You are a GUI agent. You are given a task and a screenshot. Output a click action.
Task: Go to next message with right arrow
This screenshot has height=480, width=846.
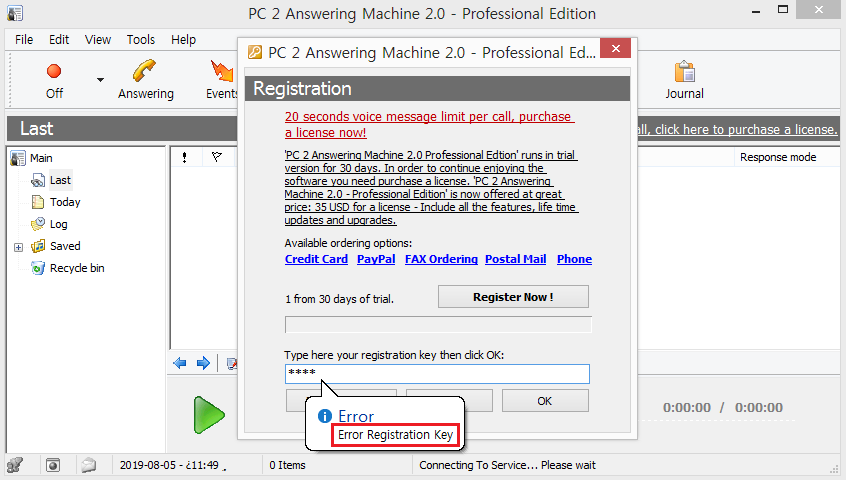click(x=203, y=363)
